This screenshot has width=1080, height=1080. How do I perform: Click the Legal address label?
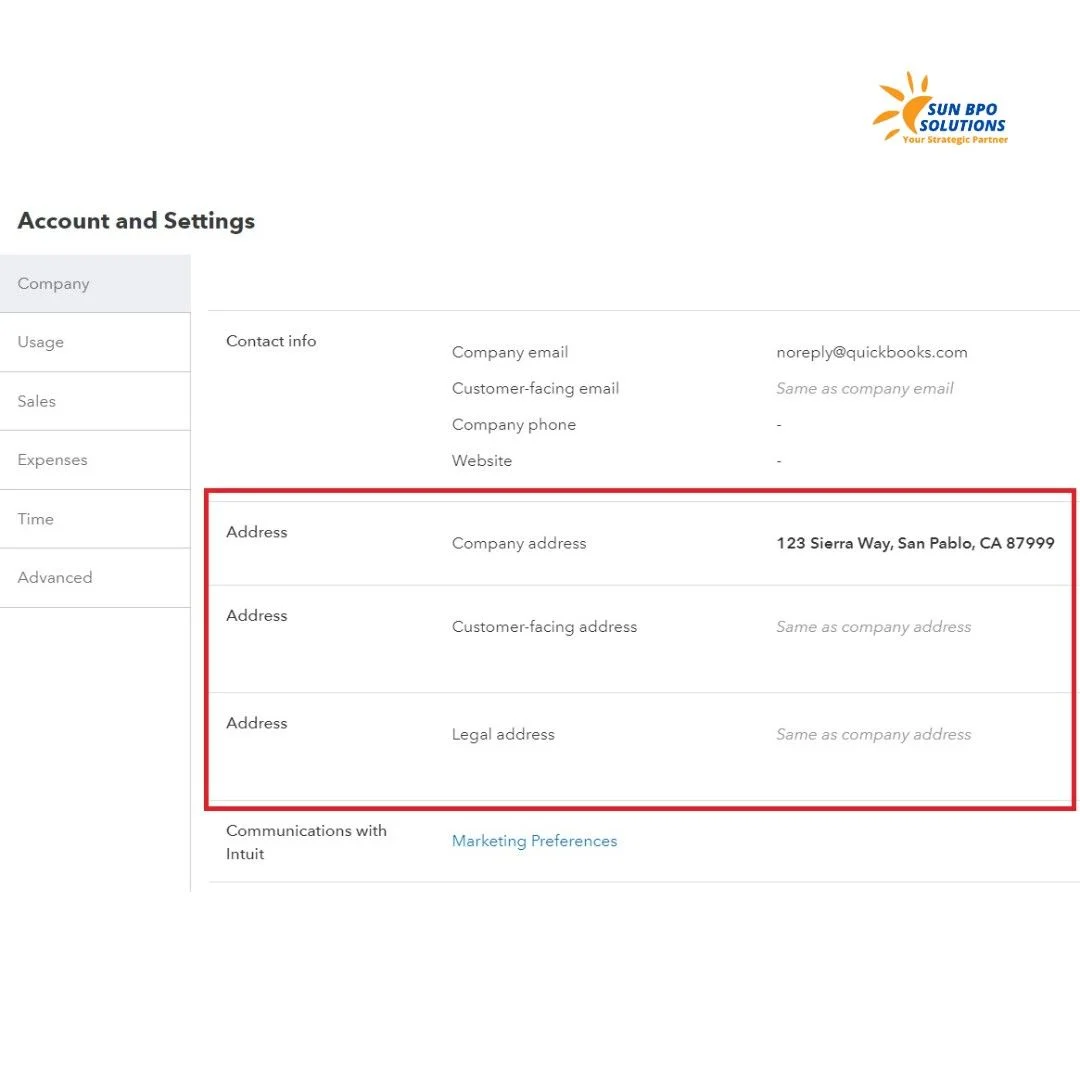(x=503, y=734)
